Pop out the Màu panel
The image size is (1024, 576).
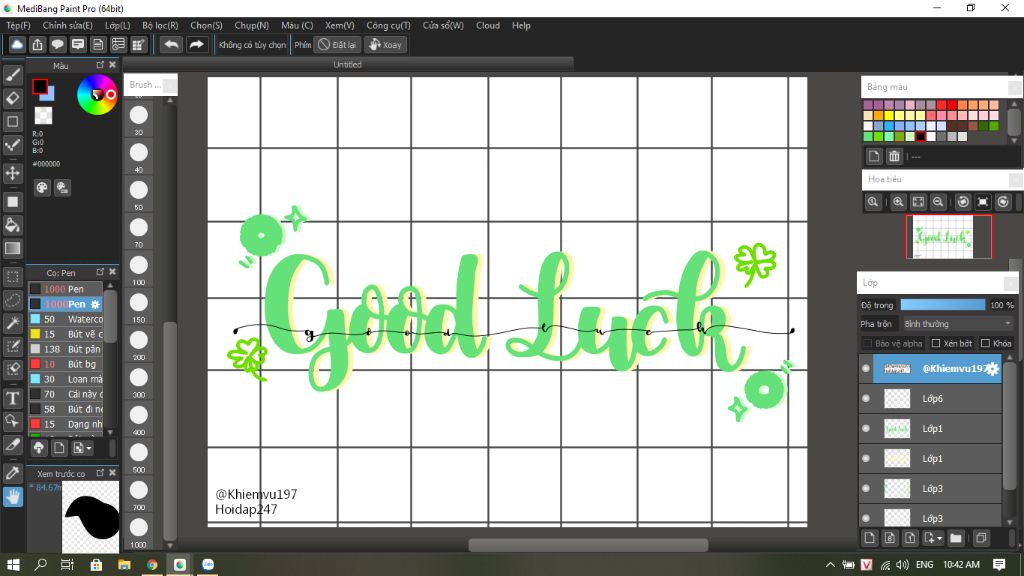pyautogui.click(x=100, y=65)
